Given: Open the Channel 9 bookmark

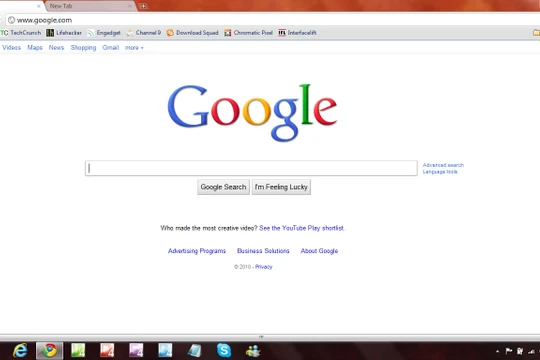Looking at the screenshot, I should 144,33.
